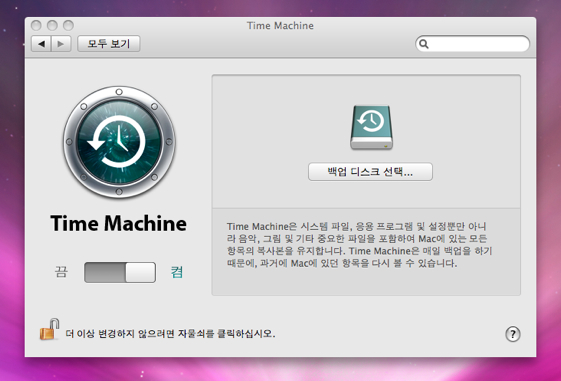Open the 모두 보기 (Show All) preferences

(x=109, y=44)
